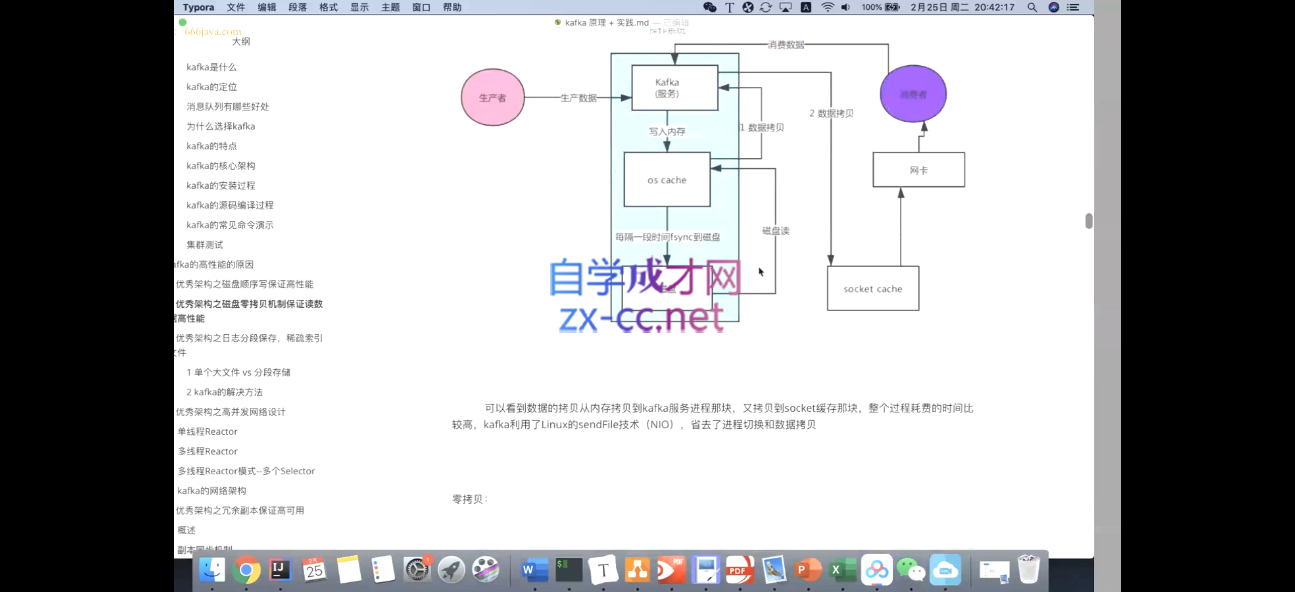The width and height of the screenshot is (1295, 592).
Task: Open the Wi-Fi status menu
Action: 827,7
